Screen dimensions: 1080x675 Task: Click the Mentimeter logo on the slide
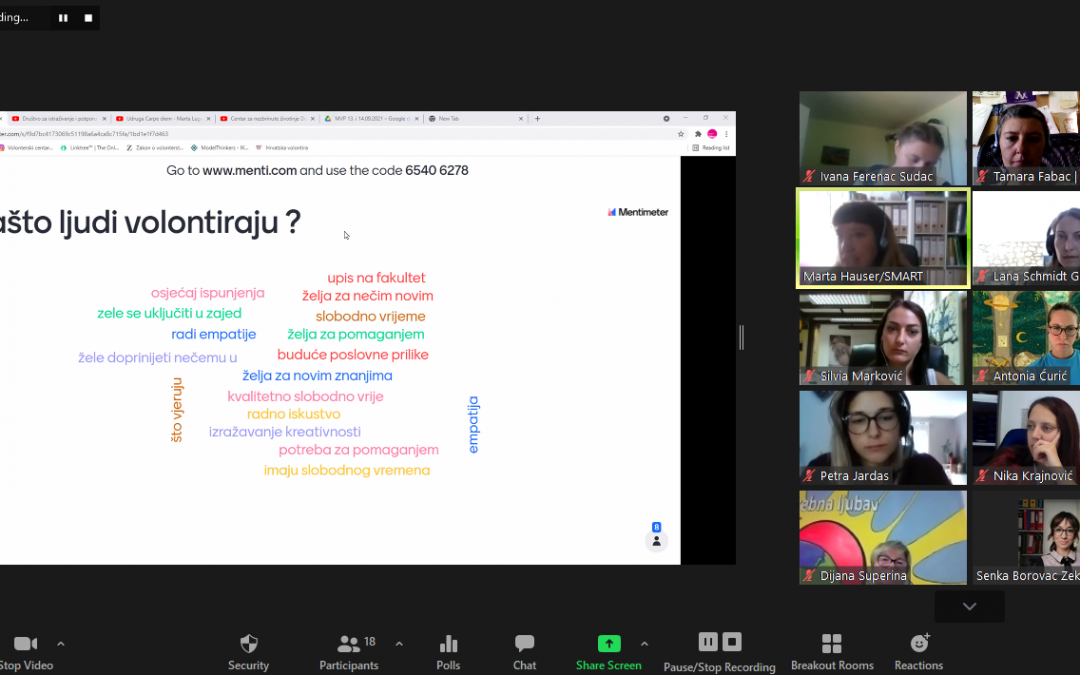pyautogui.click(x=638, y=212)
